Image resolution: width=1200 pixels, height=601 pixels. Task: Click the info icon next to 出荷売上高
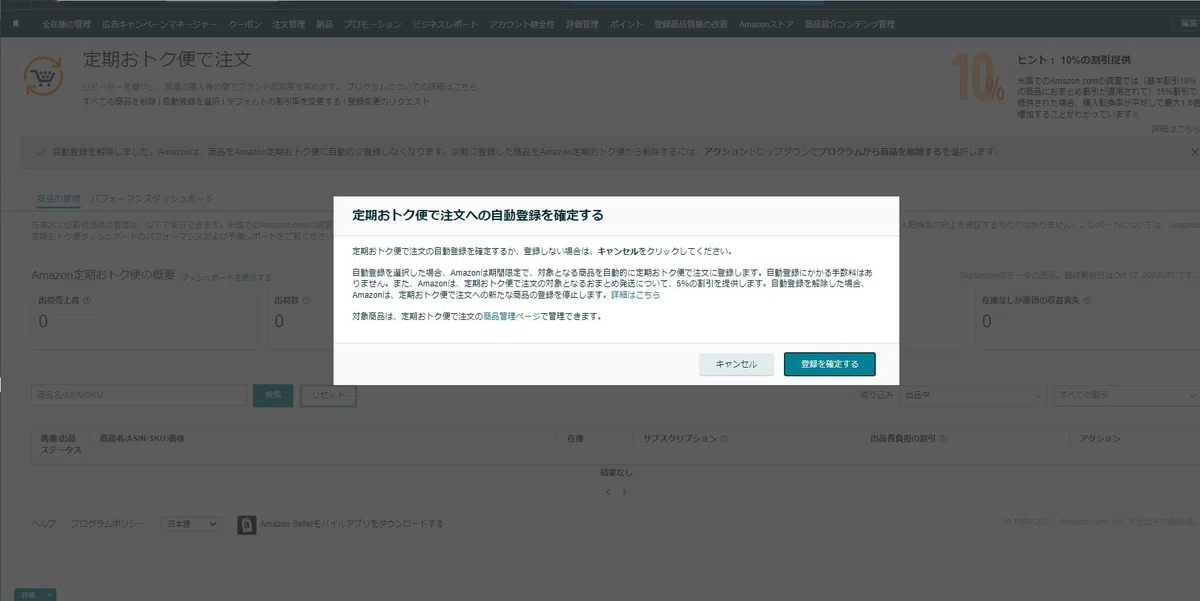(86, 299)
